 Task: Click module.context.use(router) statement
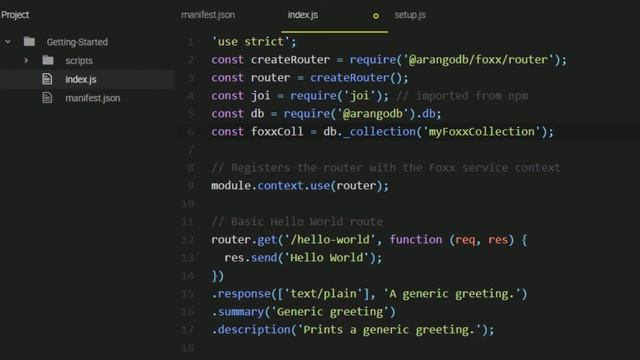pyautogui.click(x=300, y=185)
